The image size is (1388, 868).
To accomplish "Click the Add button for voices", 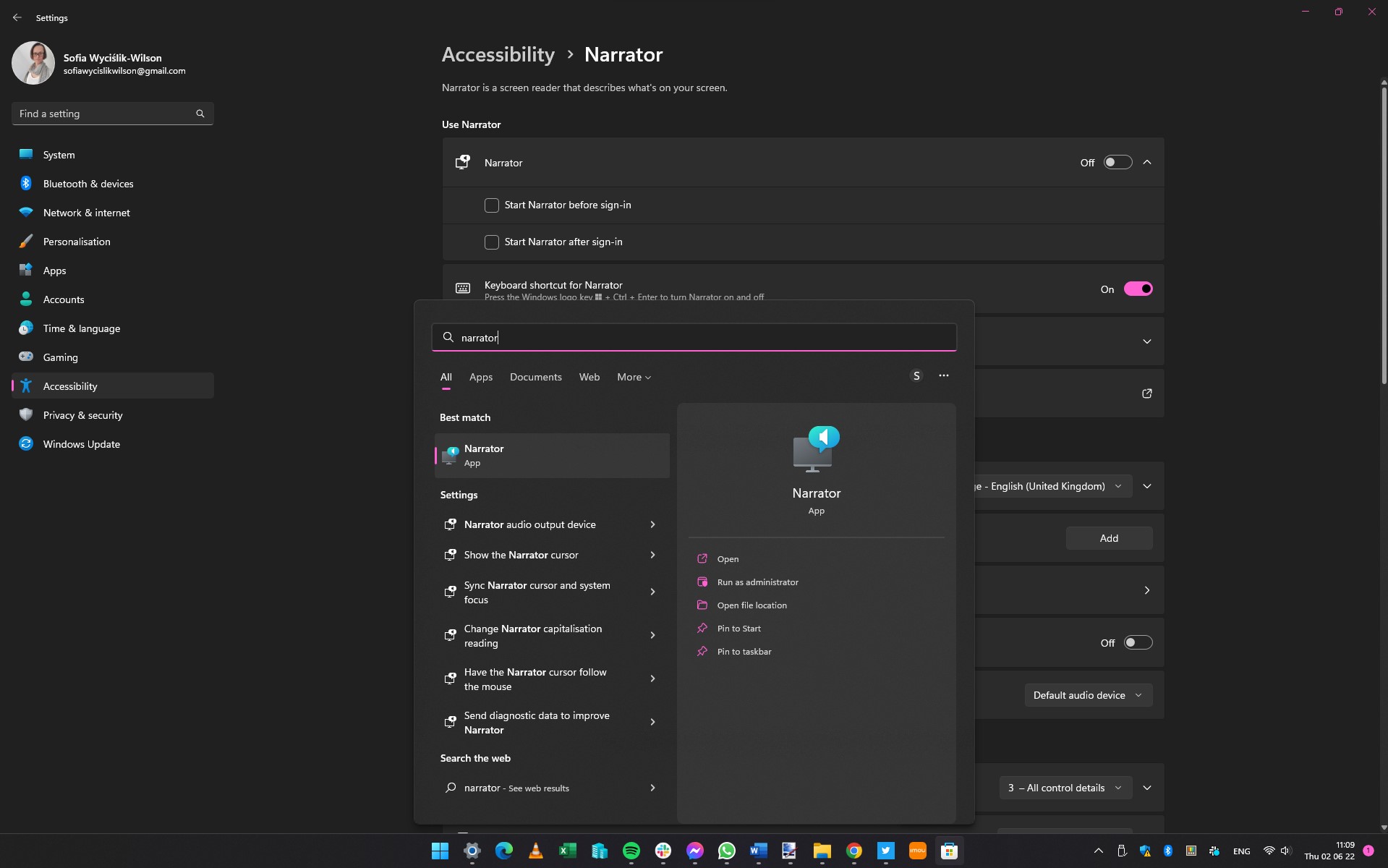I will (1109, 538).
